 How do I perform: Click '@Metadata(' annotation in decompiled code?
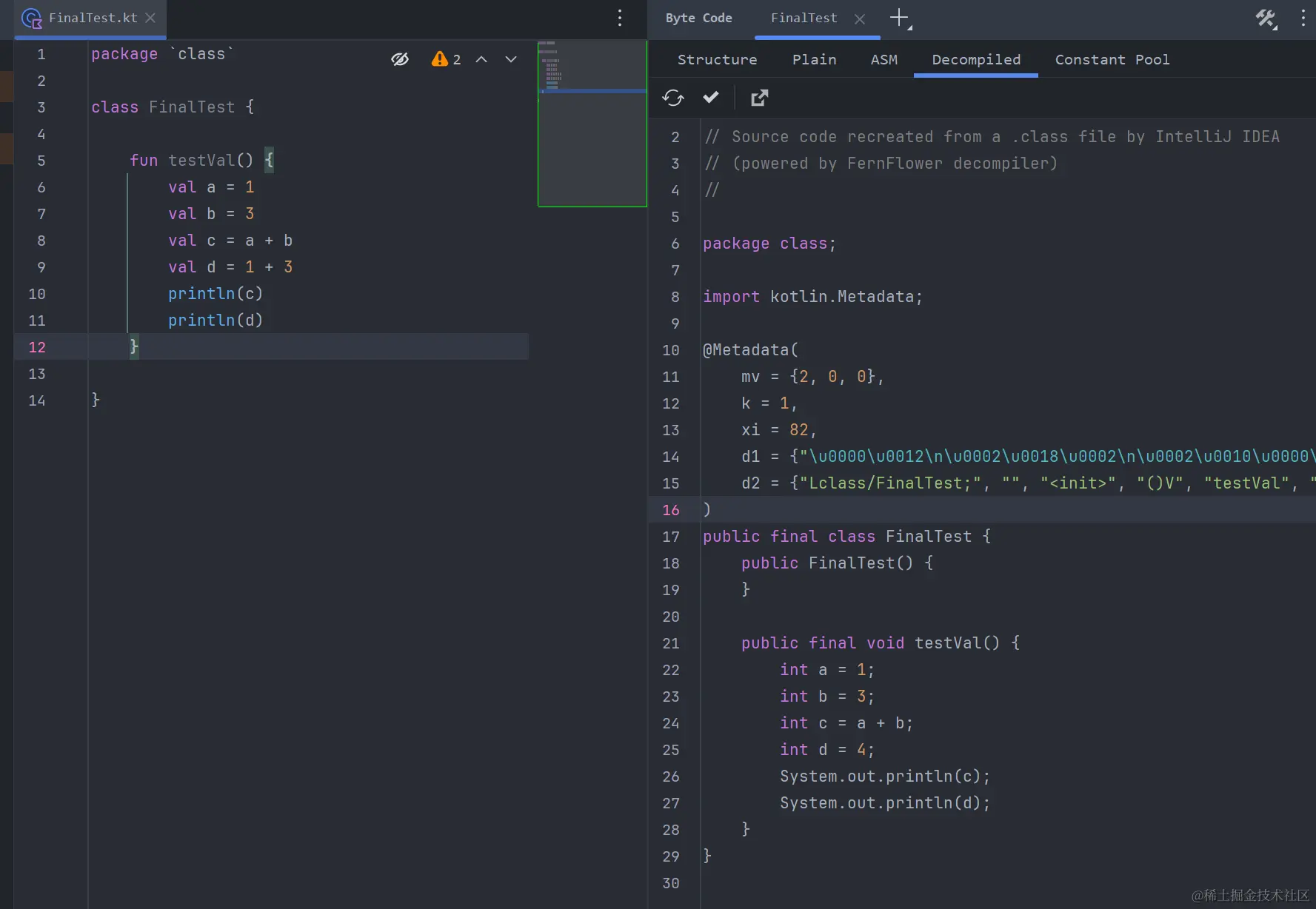751,350
